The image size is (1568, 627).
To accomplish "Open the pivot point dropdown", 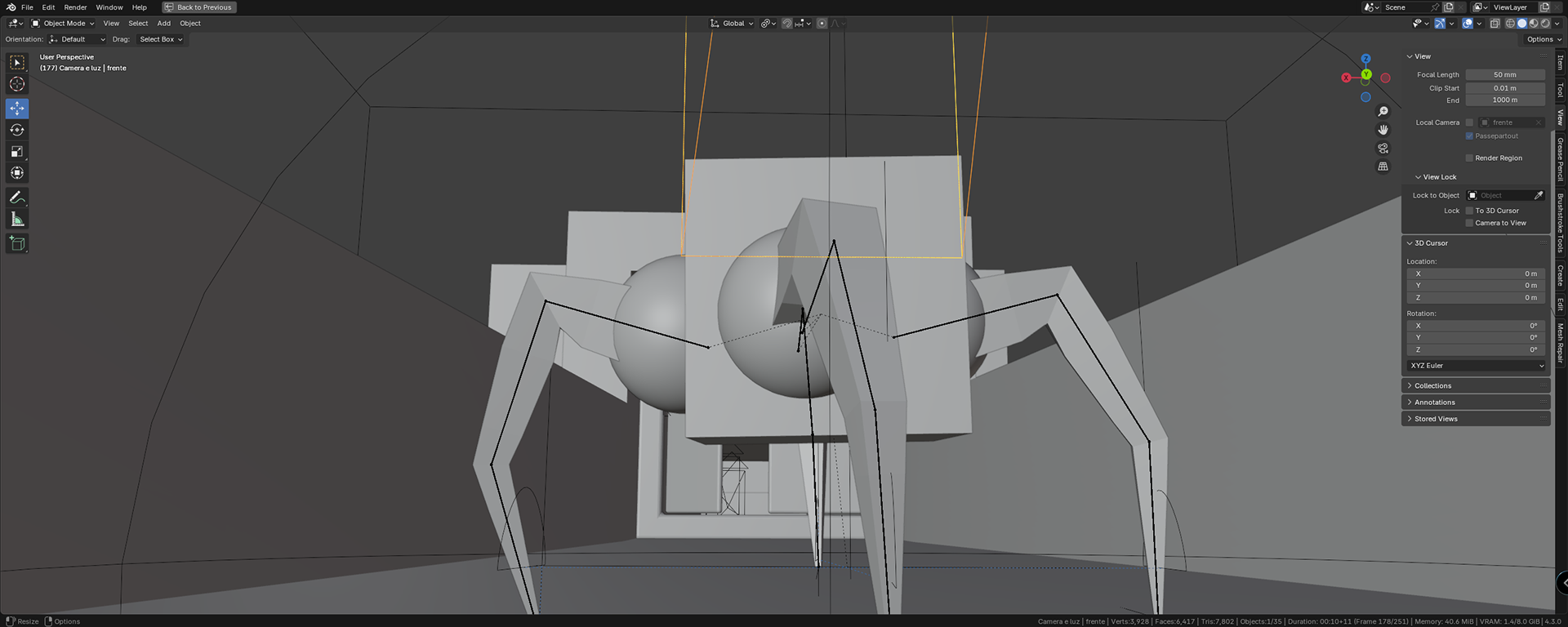I will (x=768, y=24).
